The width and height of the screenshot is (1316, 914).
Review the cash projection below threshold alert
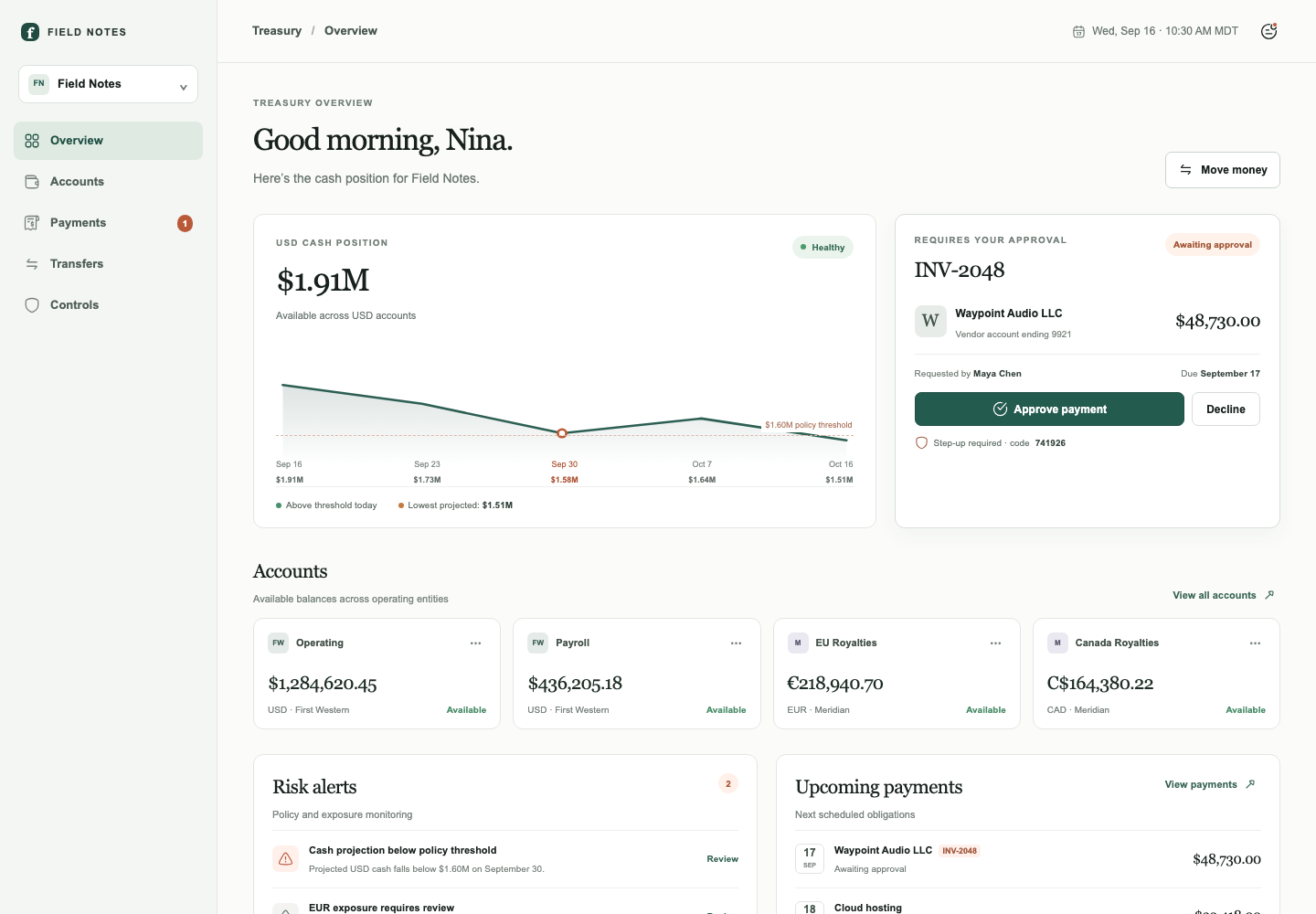[722, 859]
